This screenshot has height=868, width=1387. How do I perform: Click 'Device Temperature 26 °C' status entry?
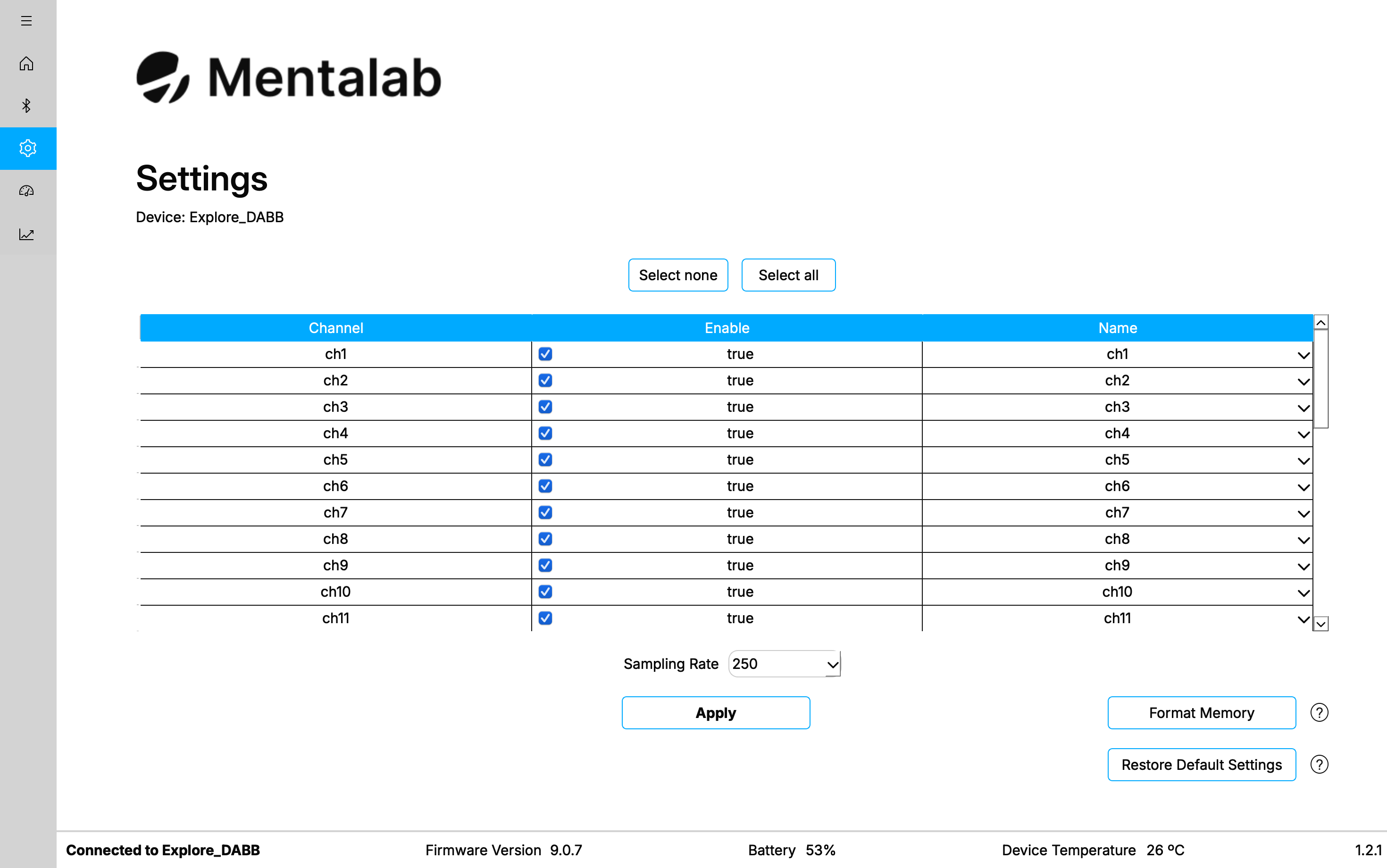pos(1093,850)
